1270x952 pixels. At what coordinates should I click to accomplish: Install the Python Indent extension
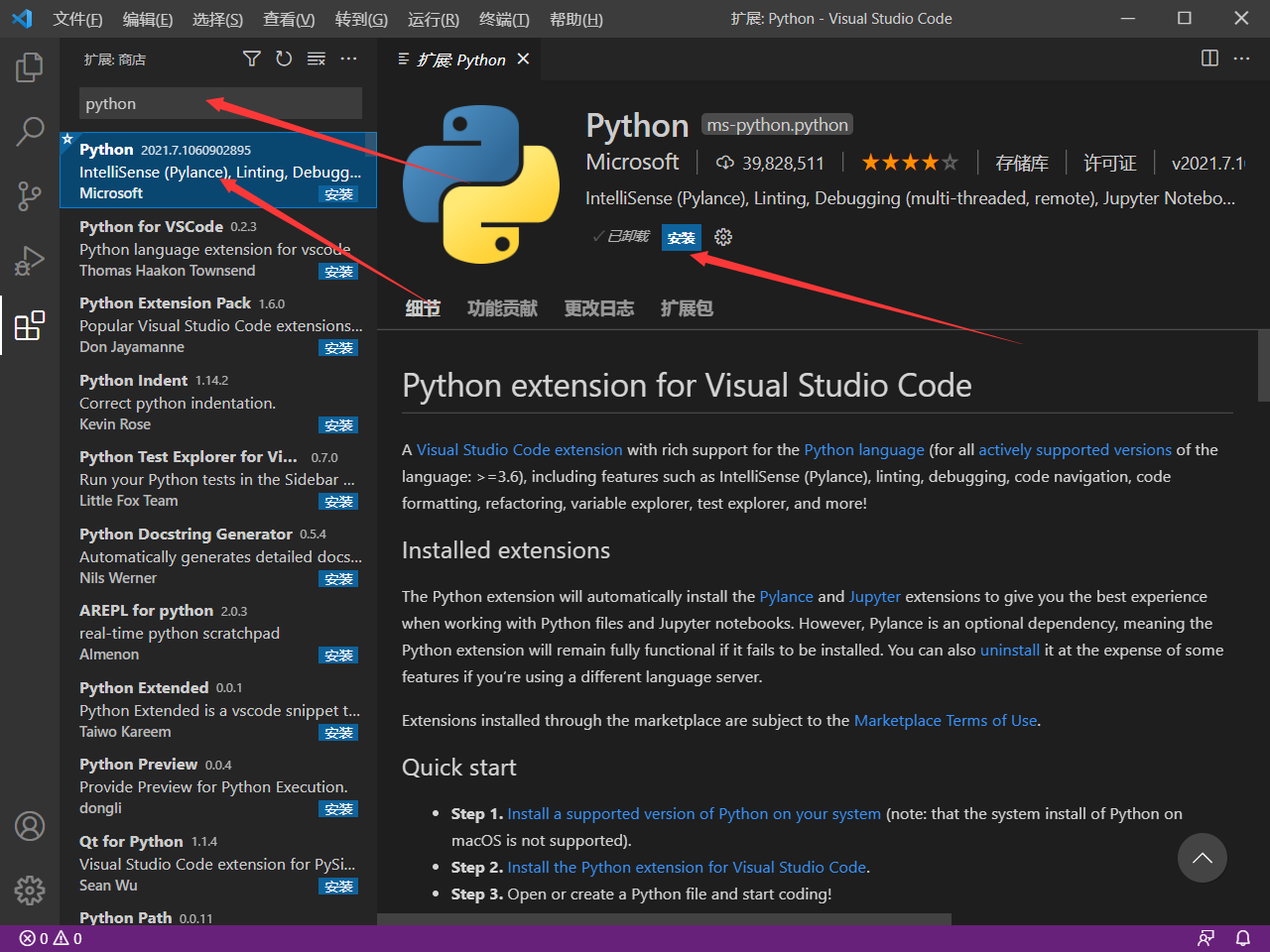pyautogui.click(x=339, y=425)
